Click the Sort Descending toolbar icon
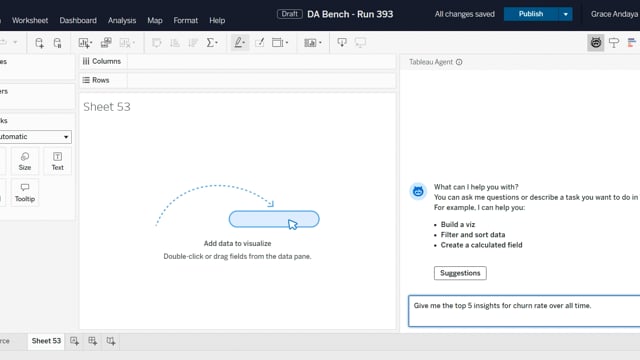 click(193, 42)
